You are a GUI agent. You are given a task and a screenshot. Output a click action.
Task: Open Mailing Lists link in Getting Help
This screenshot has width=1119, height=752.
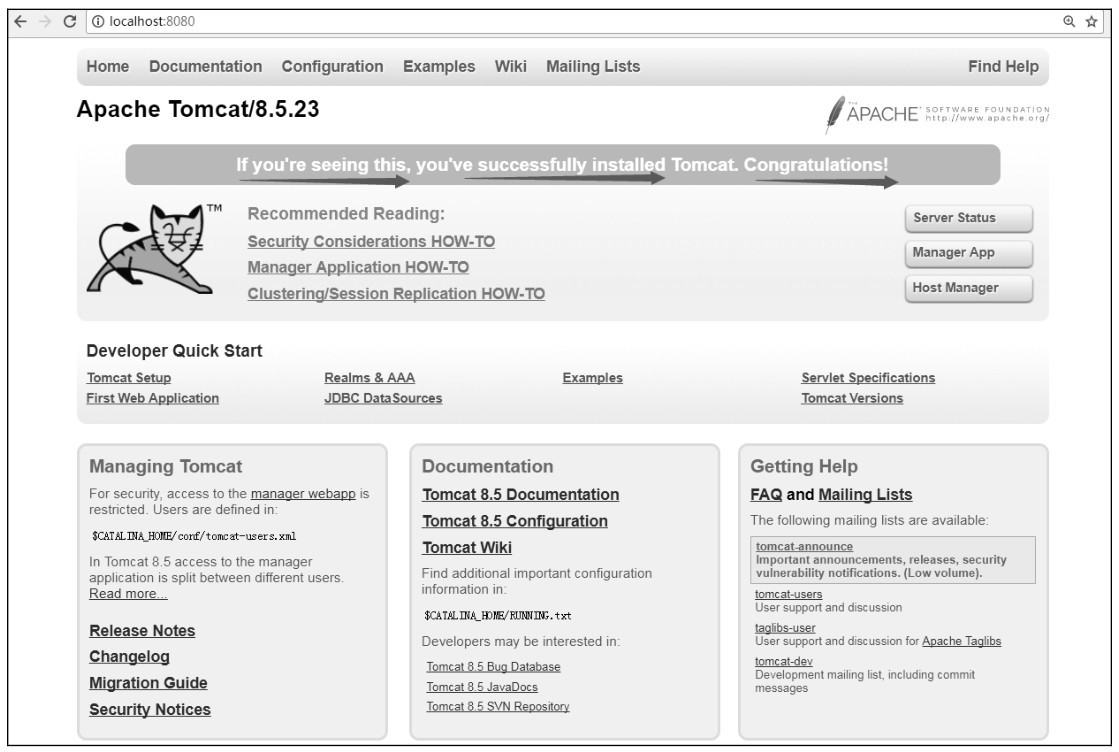pyautogui.click(x=865, y=495)
